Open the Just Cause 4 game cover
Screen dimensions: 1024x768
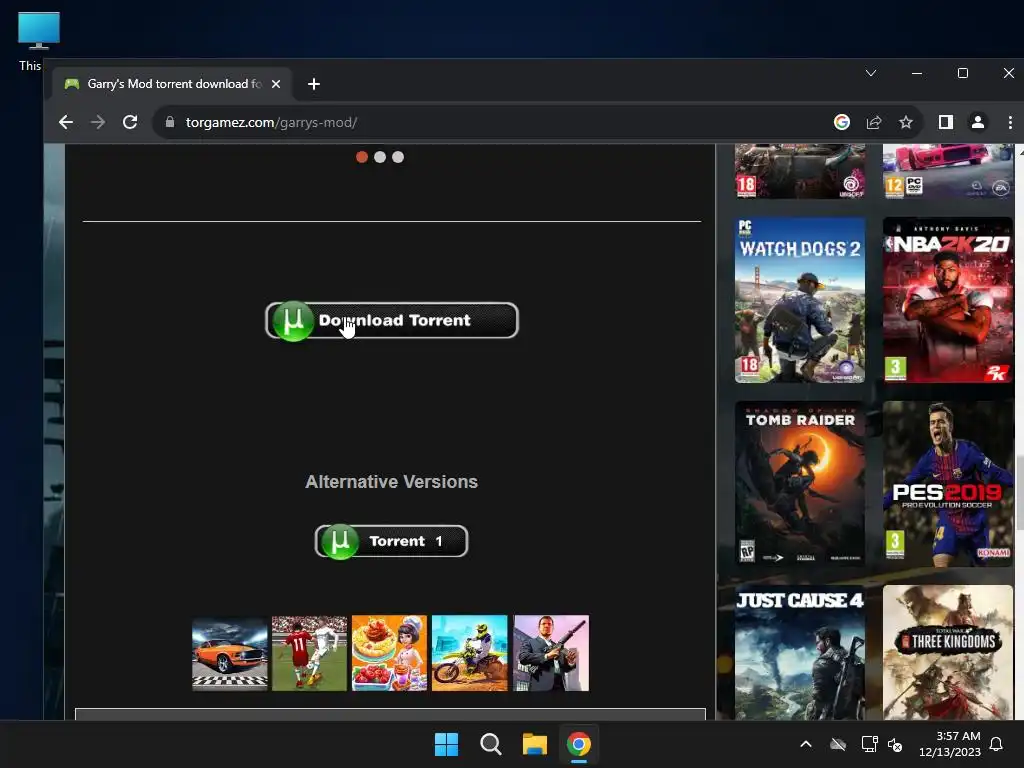pyautogui.click(x=800, y=652)
